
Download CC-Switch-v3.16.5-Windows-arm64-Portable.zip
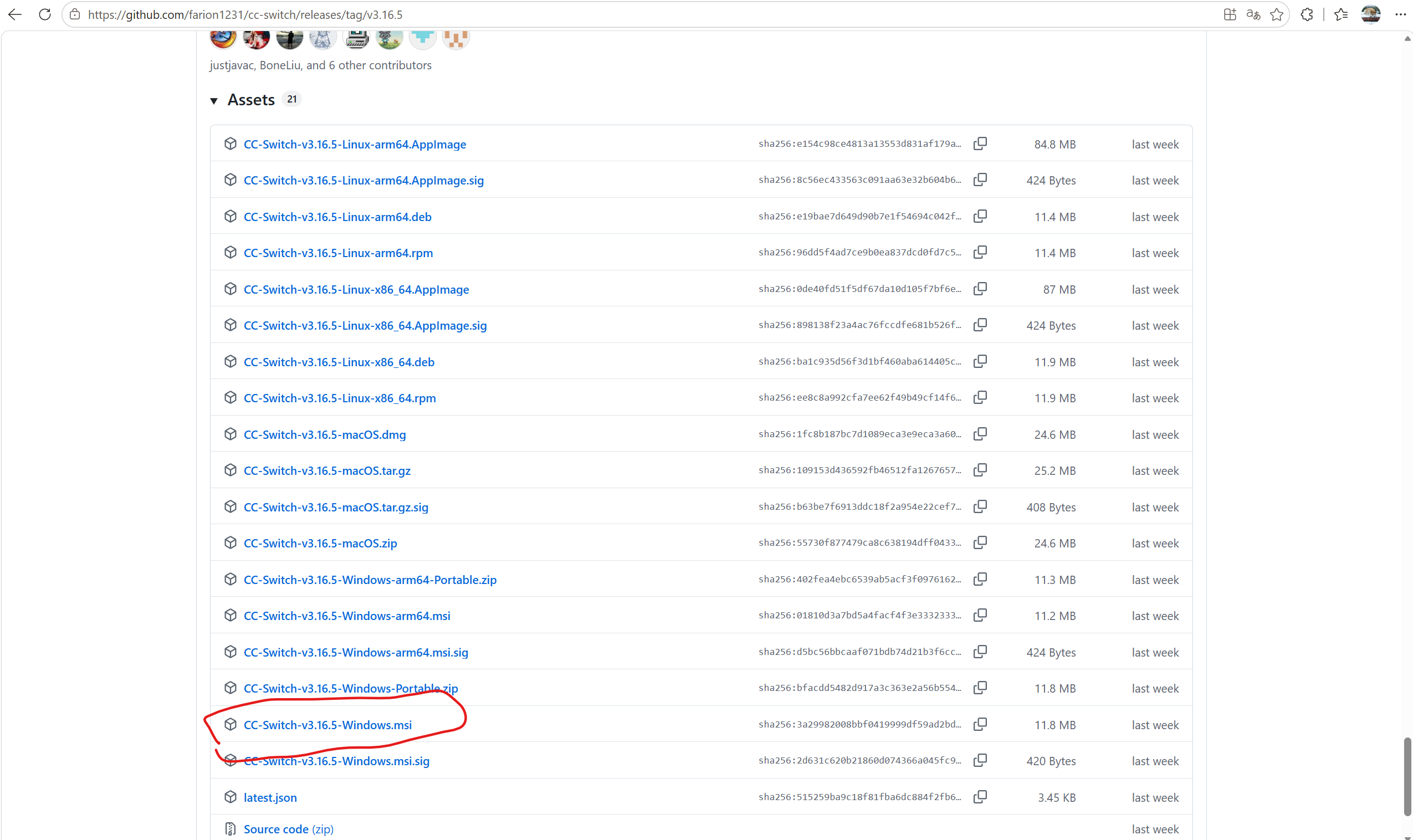point(370,580)
